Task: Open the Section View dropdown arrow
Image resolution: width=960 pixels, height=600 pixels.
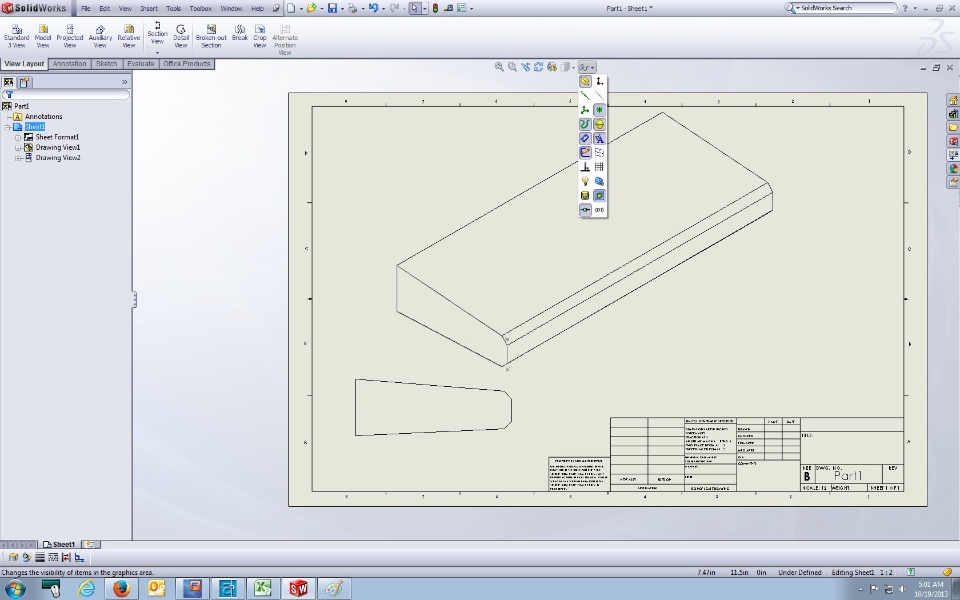Action: 157,53
